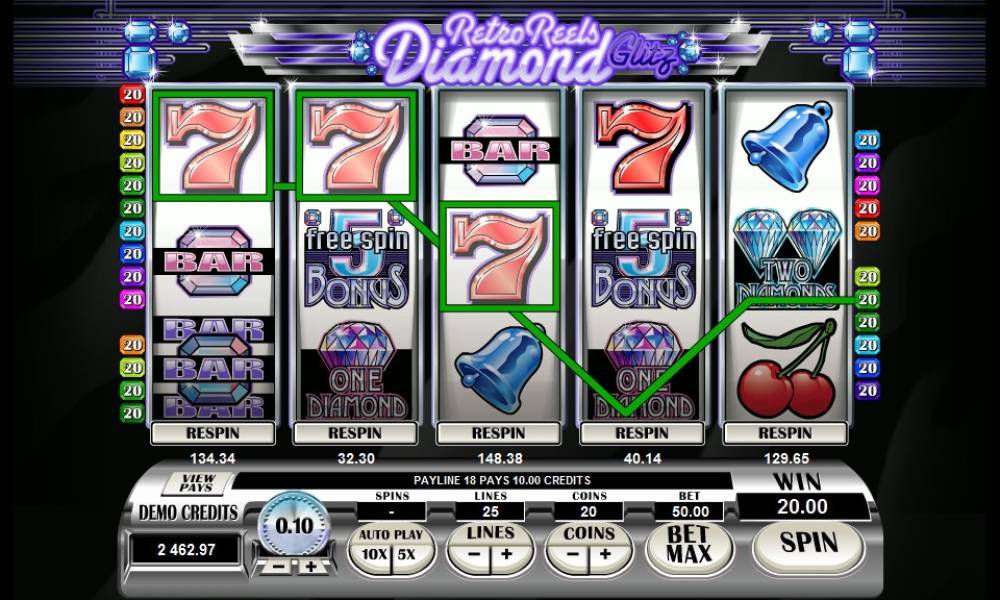Increase the number of lines with LINES plus
Screen dimensions: 1000x600
[507, 555]
